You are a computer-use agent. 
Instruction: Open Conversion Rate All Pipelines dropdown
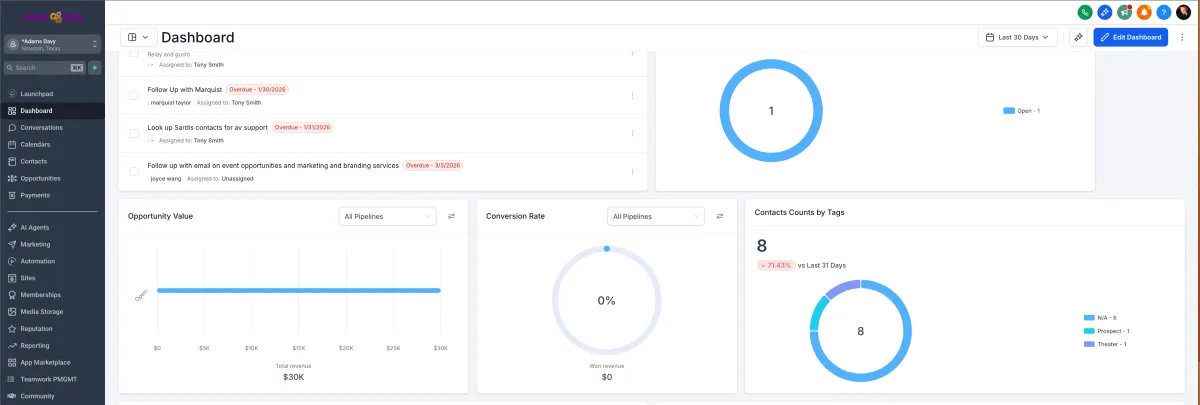click(x=656, y=216)
